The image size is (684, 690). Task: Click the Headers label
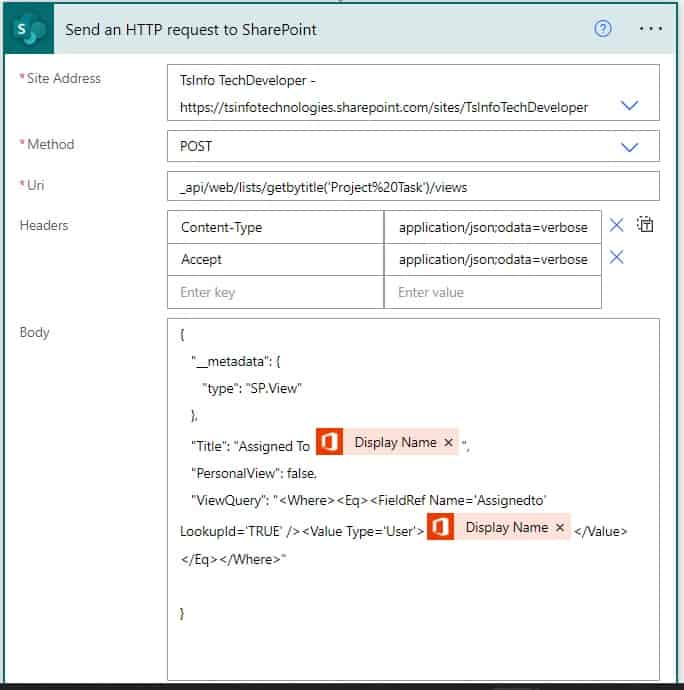[x=44, y=225]
